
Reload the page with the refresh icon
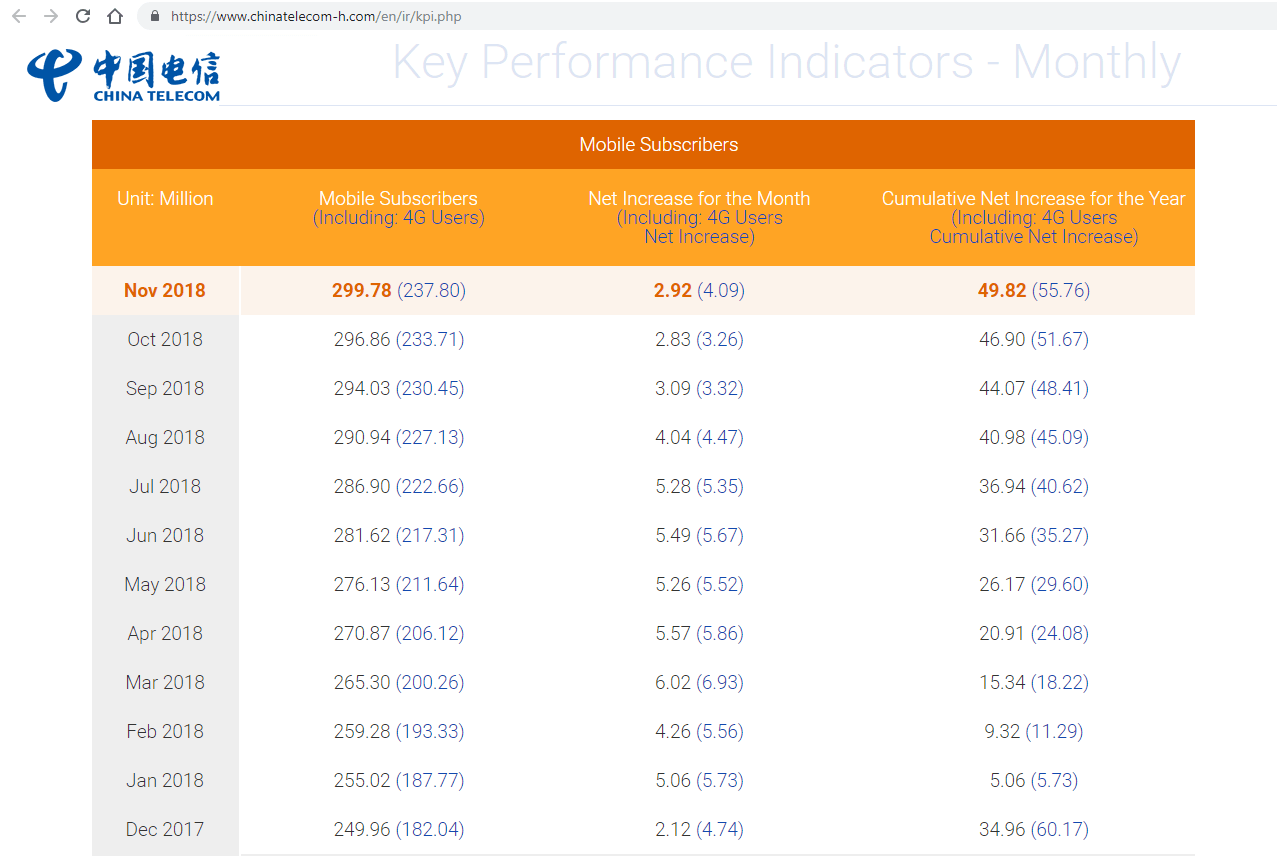[x=83, y=16]
